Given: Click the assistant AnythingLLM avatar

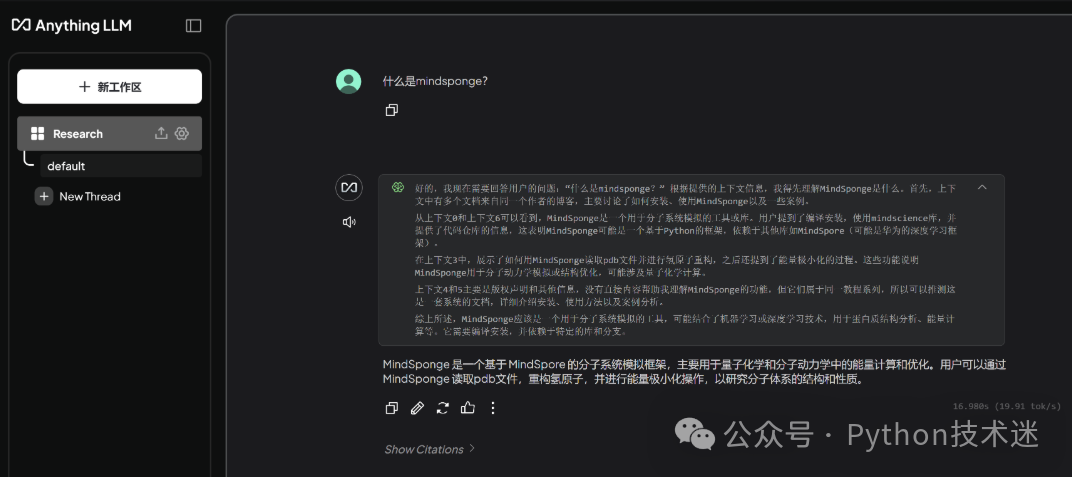Looking at the screenshot, I should pyautogui.click(x=349, y=187).
